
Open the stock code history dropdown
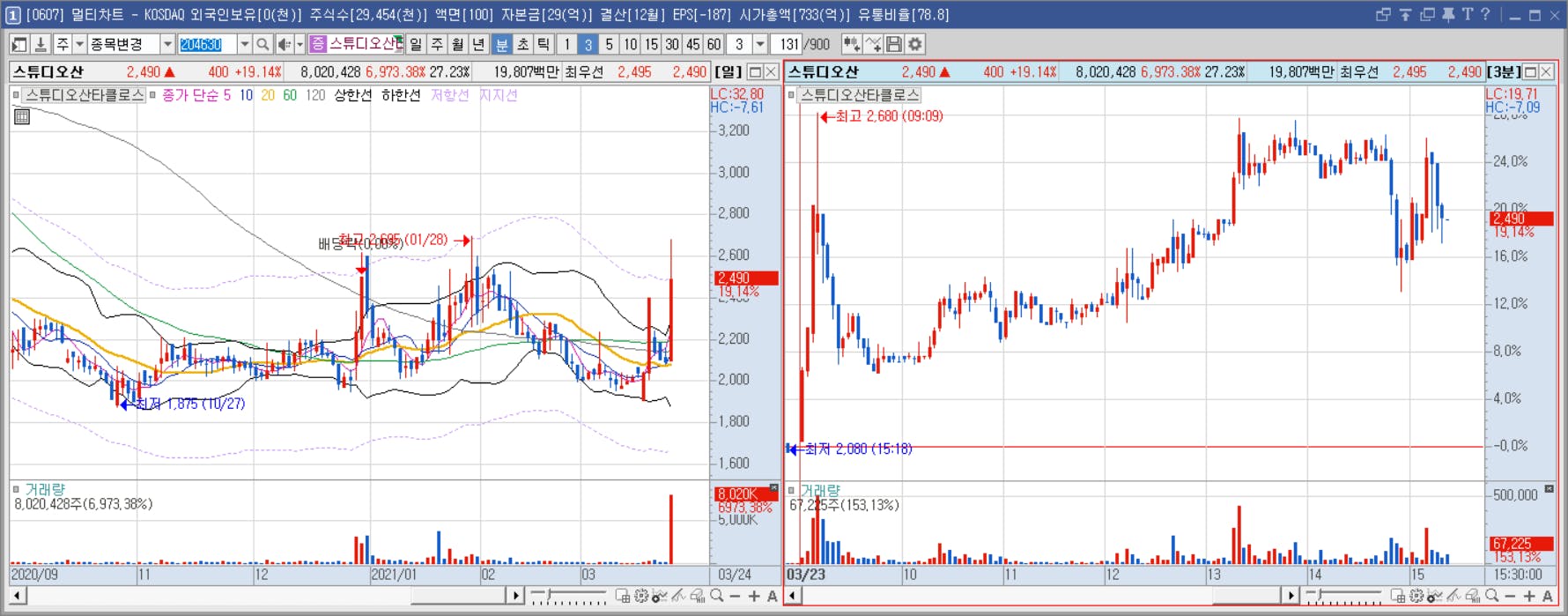click(245, 44)
